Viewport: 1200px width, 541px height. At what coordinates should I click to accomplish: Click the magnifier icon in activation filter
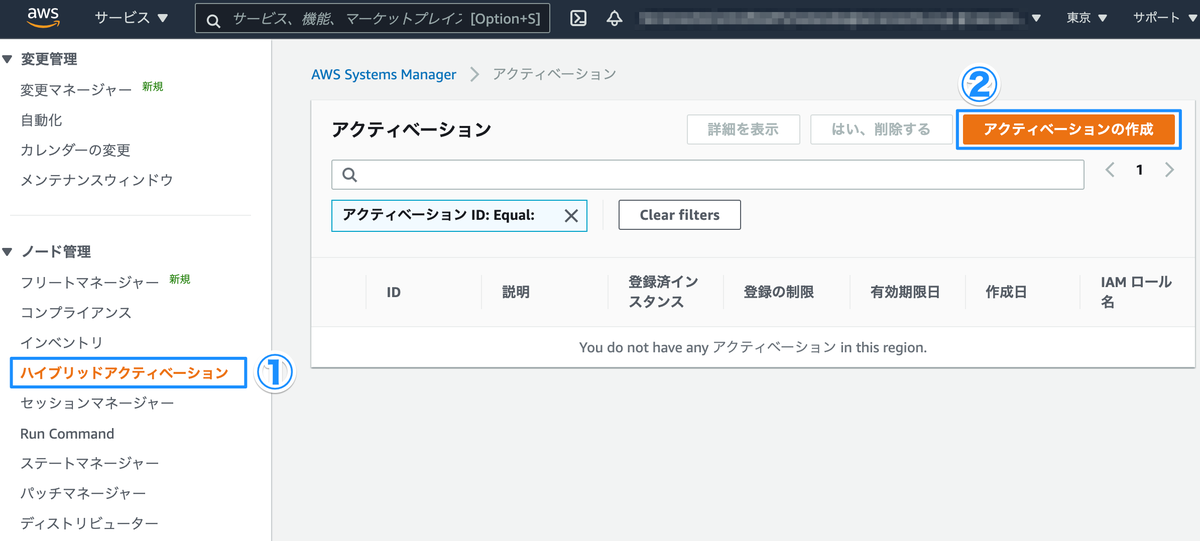(350, 174)
